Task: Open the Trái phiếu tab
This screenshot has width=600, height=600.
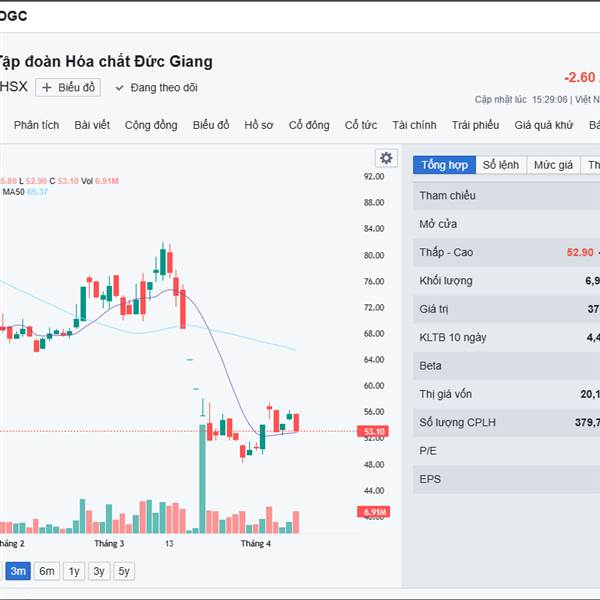Action: (x=475, y=125)
